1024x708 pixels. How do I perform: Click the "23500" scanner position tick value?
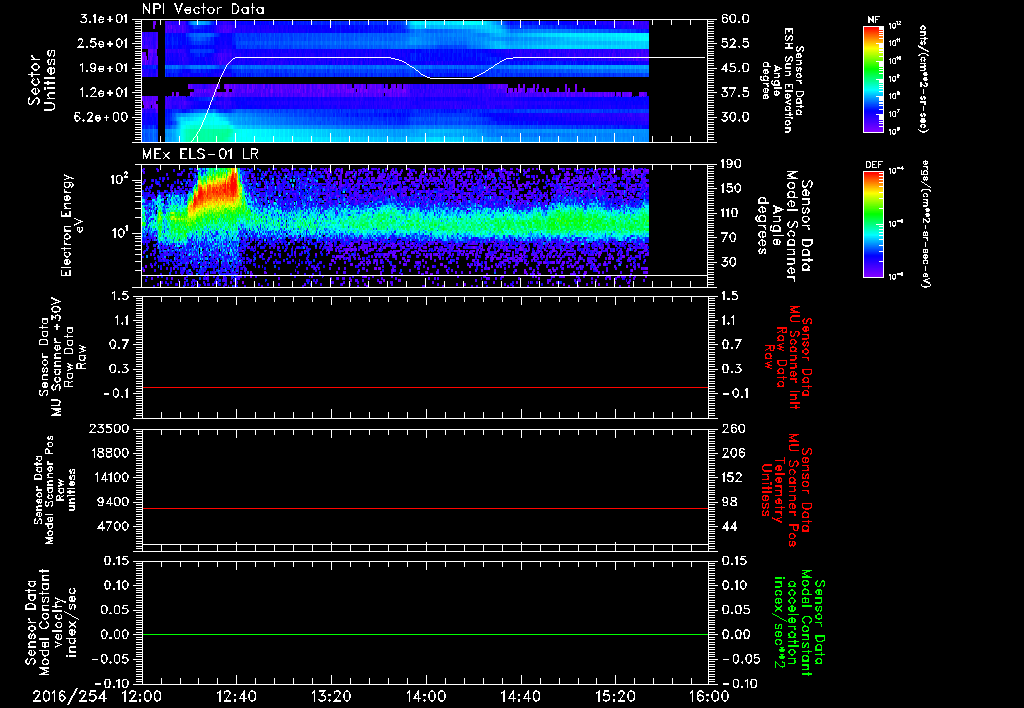tap(110, 428)
